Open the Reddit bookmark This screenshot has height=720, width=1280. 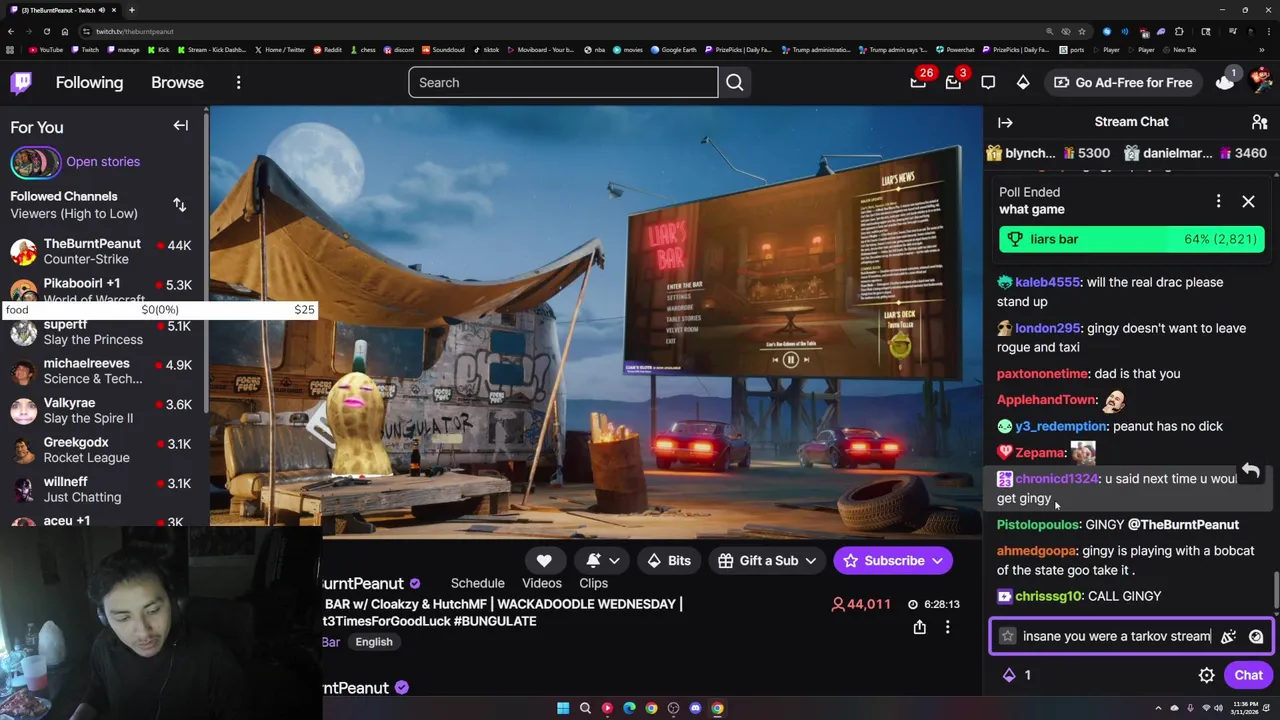[328, 50]
